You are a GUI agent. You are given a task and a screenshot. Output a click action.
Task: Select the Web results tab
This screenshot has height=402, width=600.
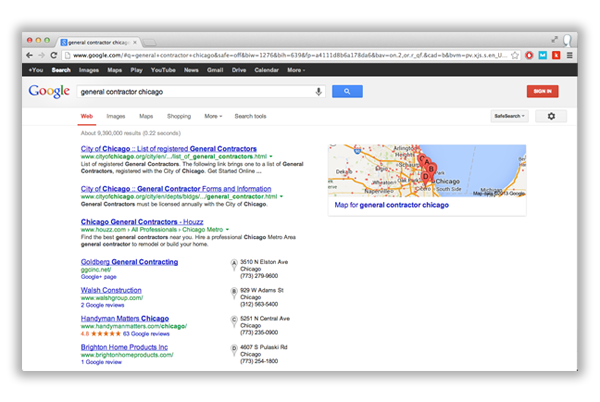[87, 116]
